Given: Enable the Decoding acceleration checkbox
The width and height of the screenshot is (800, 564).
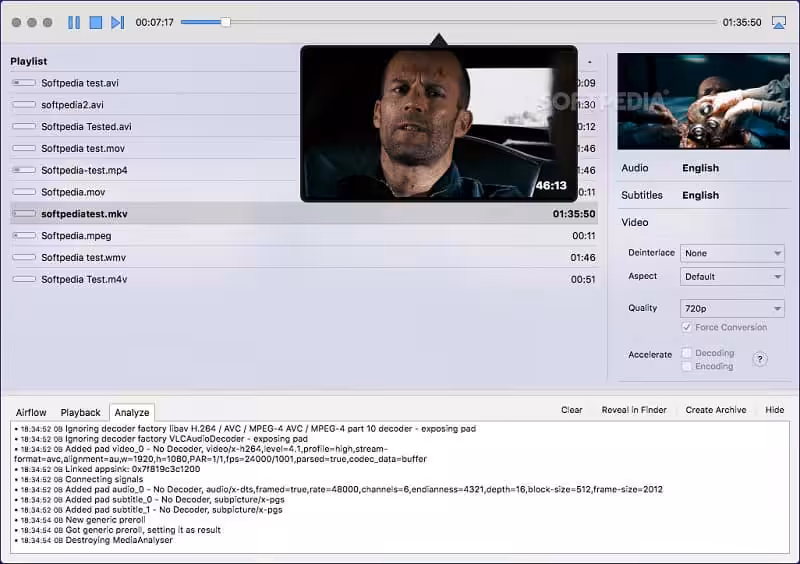Looking at the screenshot, I should click(686, 353).
